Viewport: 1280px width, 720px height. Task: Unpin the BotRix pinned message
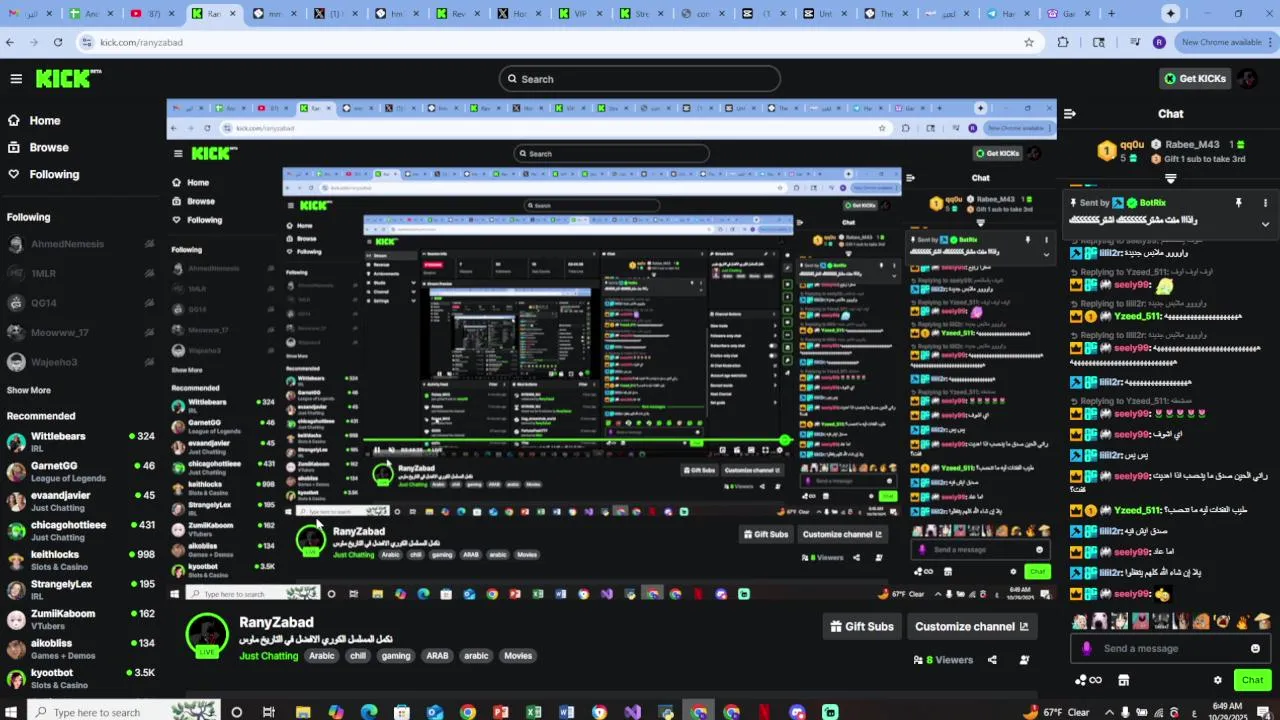pyautogui.click(x=1238, y=203)
